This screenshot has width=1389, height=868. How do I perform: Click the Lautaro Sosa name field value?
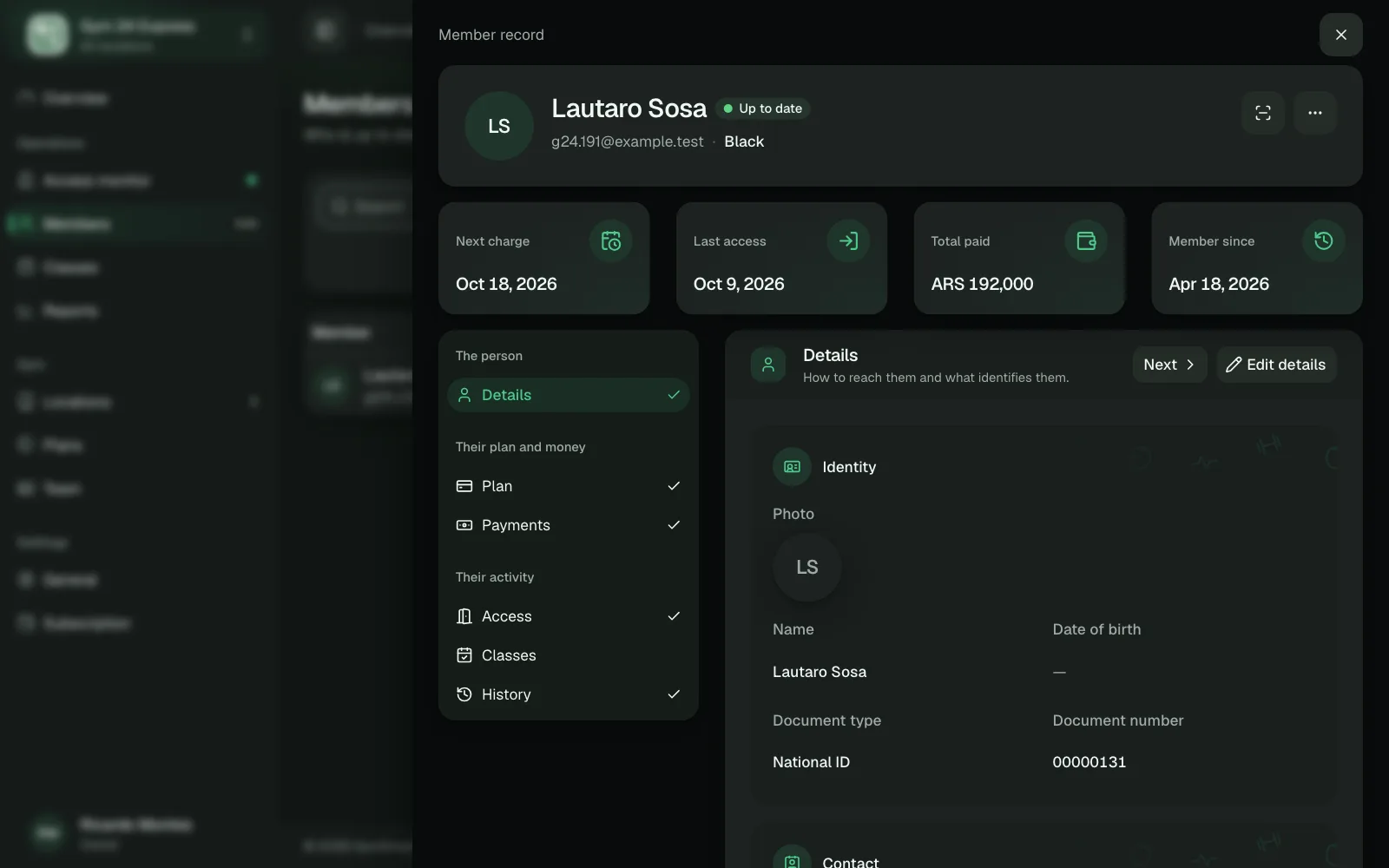[820, 672]
